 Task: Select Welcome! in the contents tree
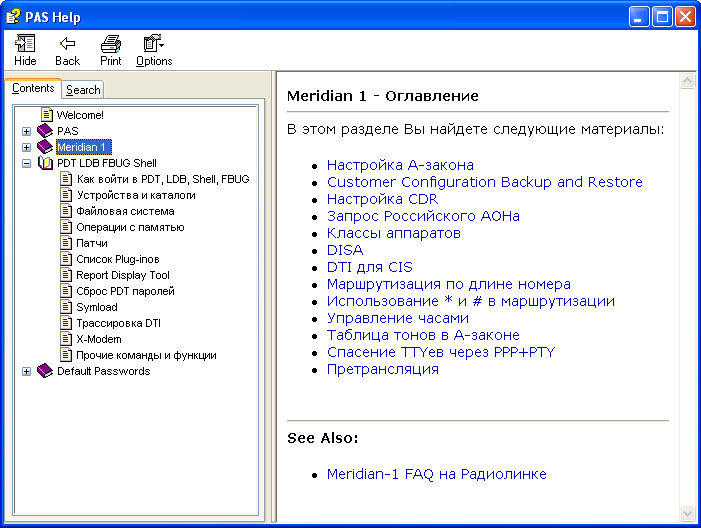80,115
